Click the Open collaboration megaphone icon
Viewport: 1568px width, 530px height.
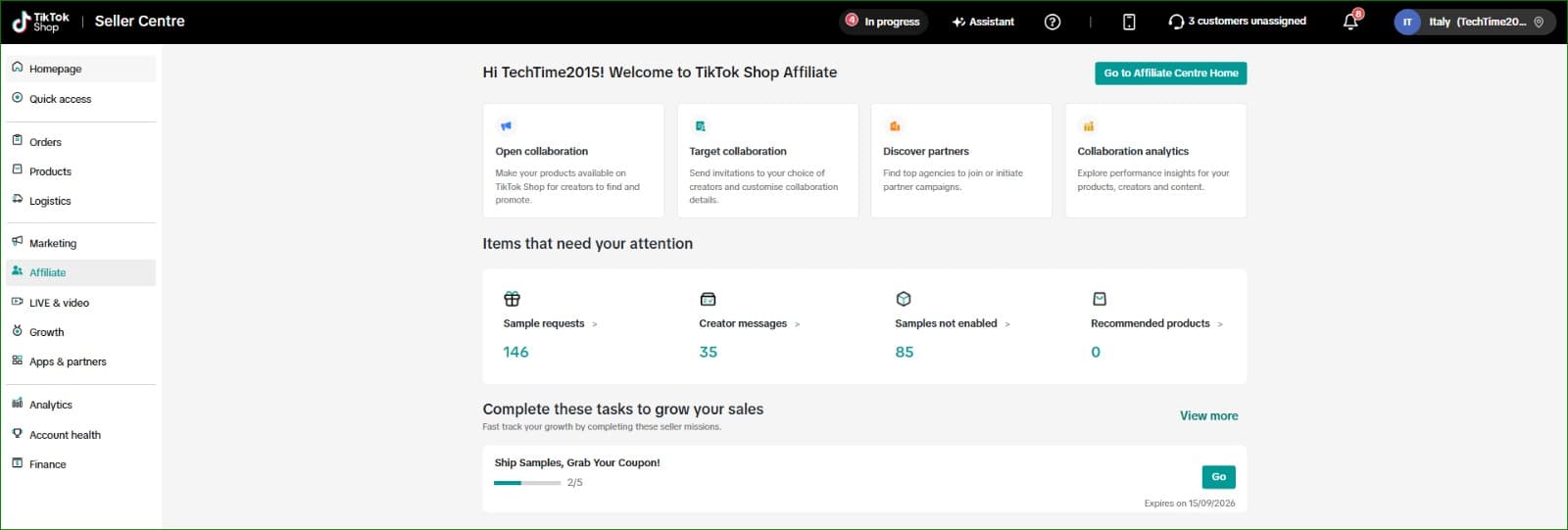[x=506, y=126]
